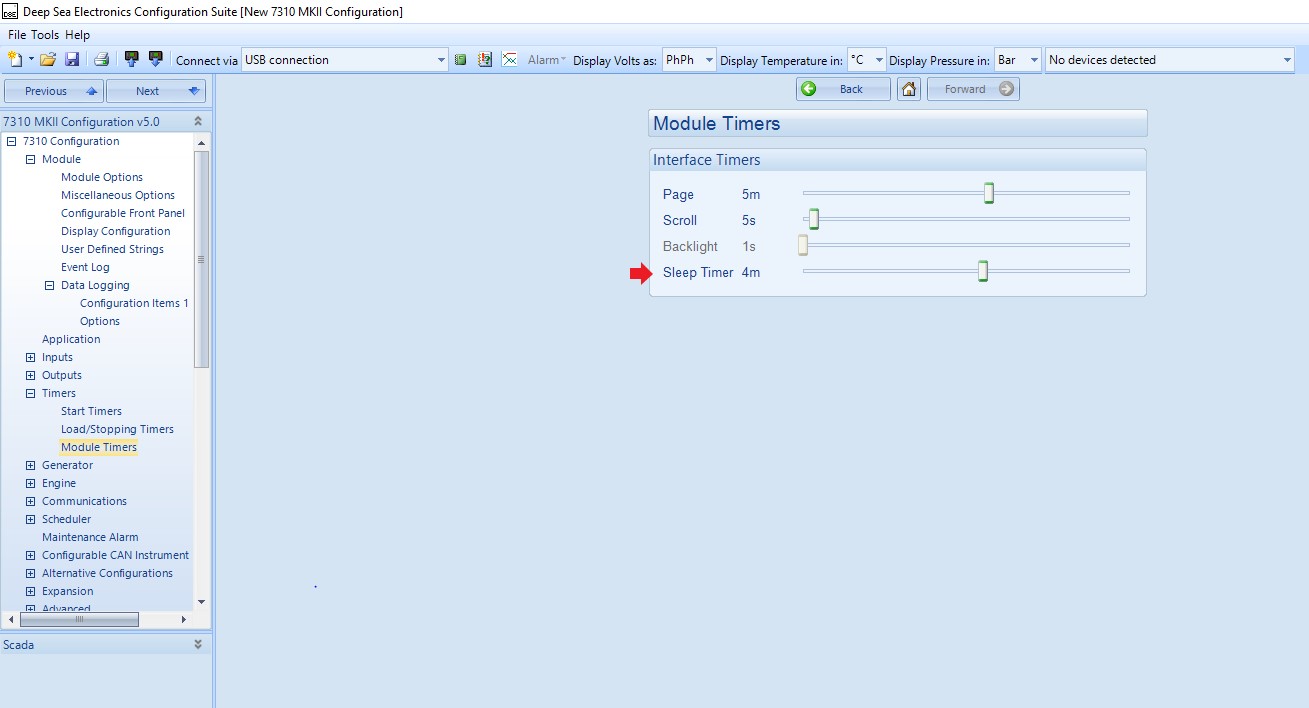
Task: Click the green module icon after Connect via
Action: coord(461,60)
